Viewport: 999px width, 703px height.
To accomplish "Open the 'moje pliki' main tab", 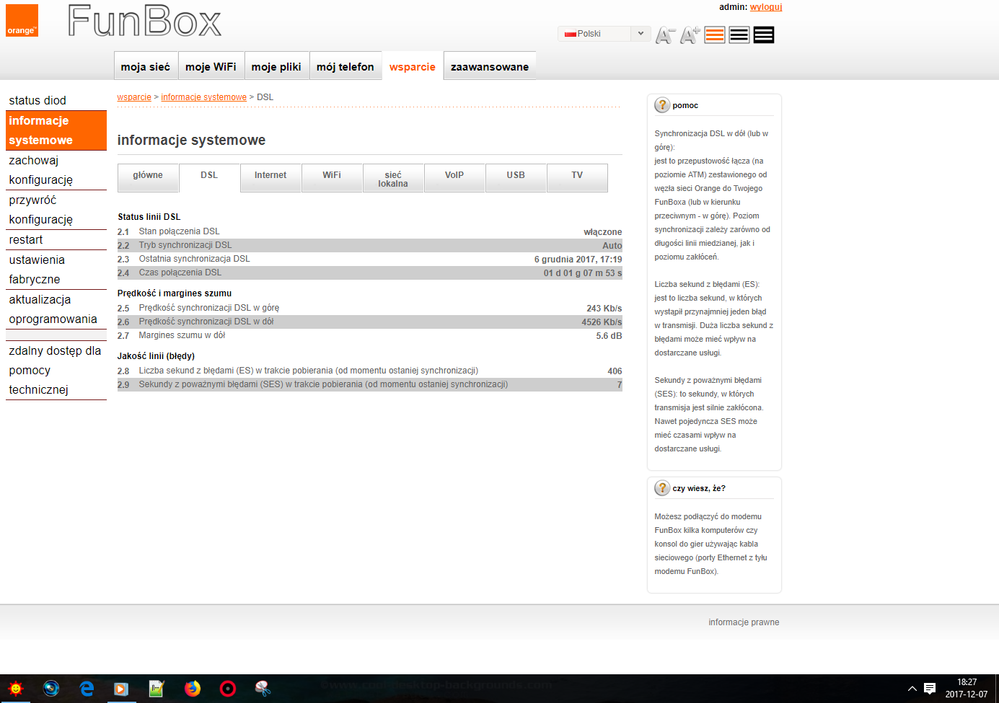I will point(277,66).
